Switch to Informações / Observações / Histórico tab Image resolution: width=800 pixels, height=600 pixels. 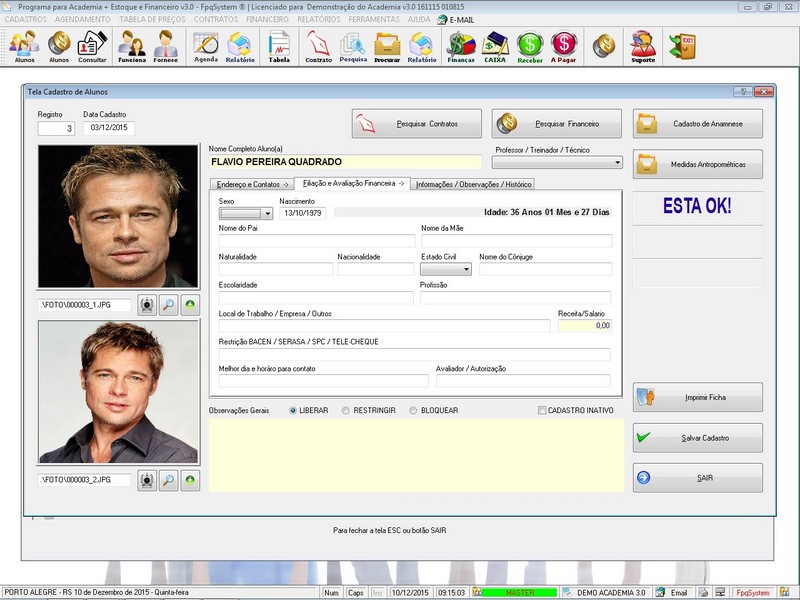pyautogui.click(x=473, y=184)
